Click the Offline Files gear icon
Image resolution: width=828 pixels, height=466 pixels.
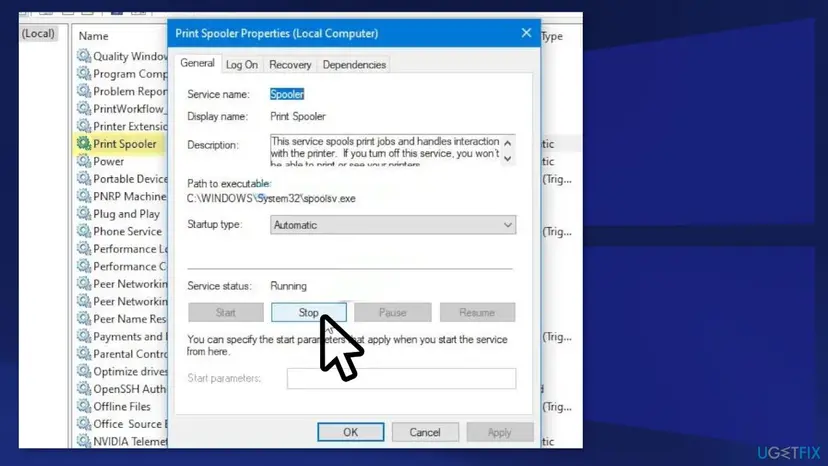tap(83, 406)
